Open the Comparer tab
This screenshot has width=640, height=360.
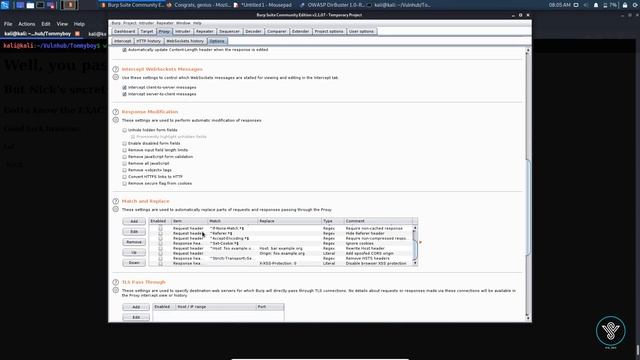pyautogui.click(x=277, y=31)
